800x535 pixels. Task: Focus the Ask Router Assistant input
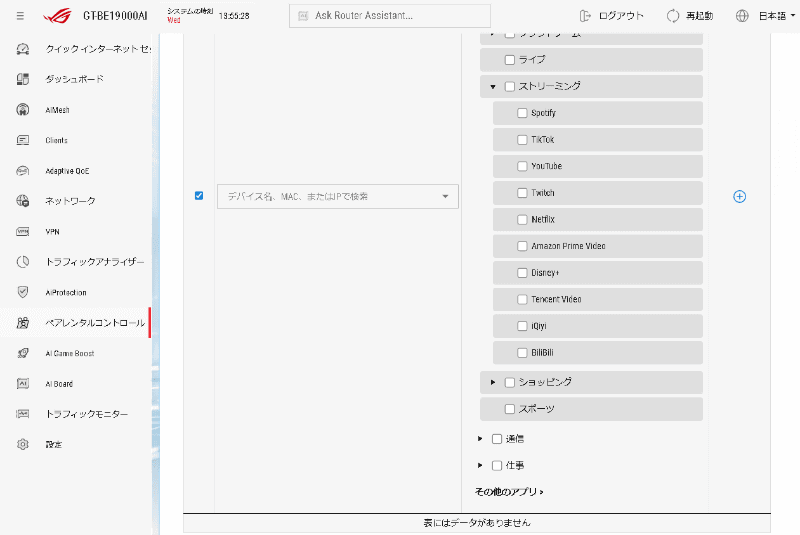(390, 16)
